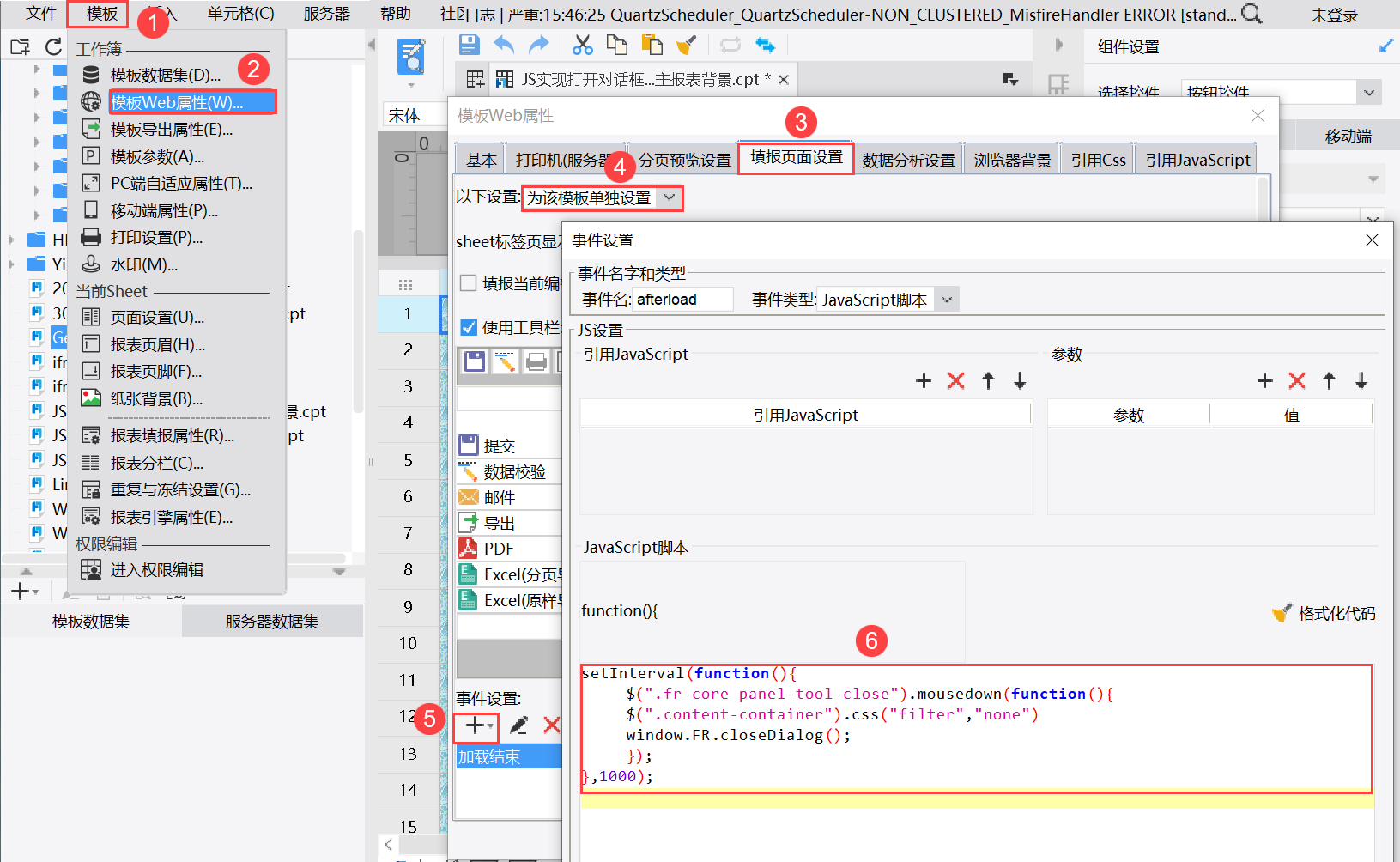Click the Save template icon in toolbar
The width and height of the screenshot is (1400, 862).
click(469, 45)
